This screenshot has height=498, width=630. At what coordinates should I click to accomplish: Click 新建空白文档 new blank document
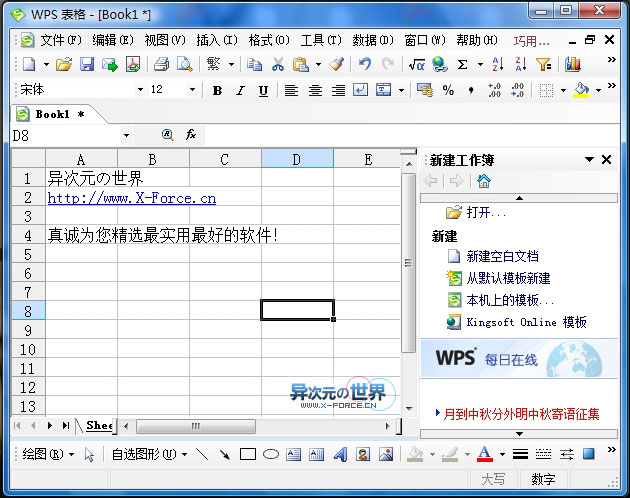pos(502,256)
